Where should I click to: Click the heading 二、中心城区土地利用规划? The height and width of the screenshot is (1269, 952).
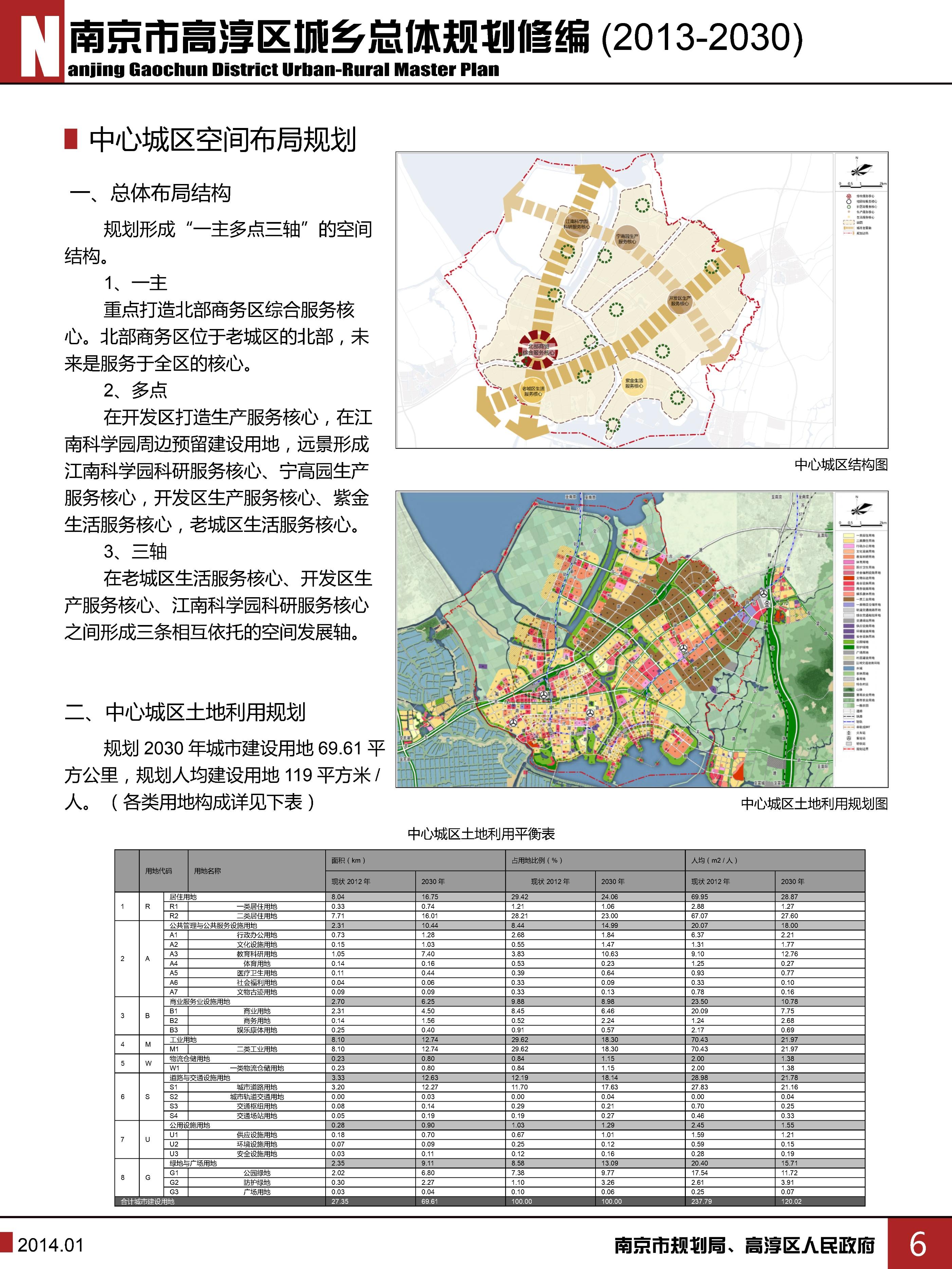coord(185,713)
